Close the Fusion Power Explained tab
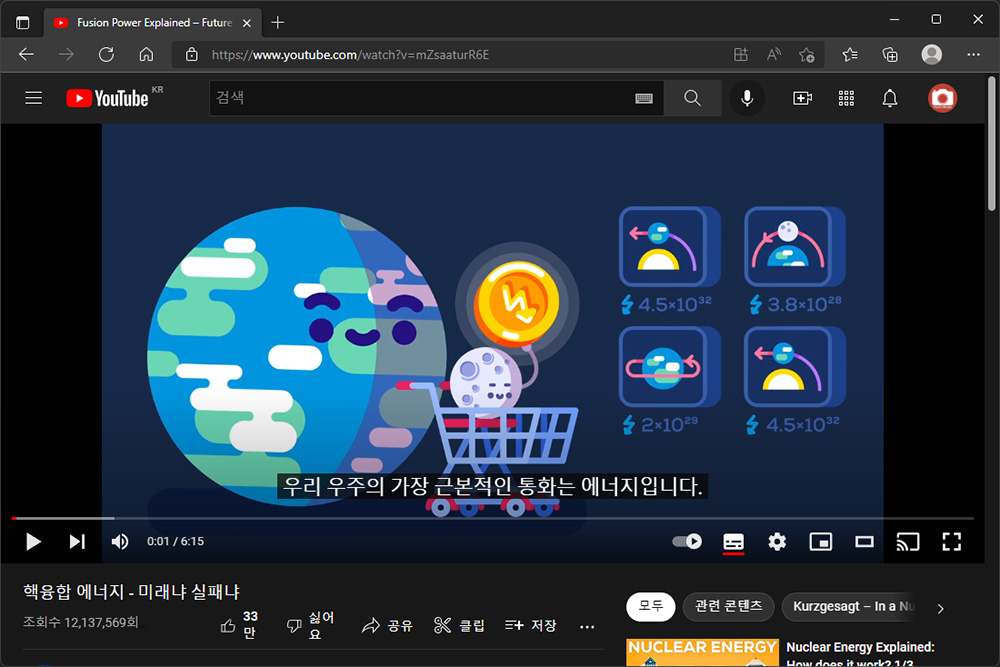The height and width of the screenshot is (667, 1000). pos(247,23)
